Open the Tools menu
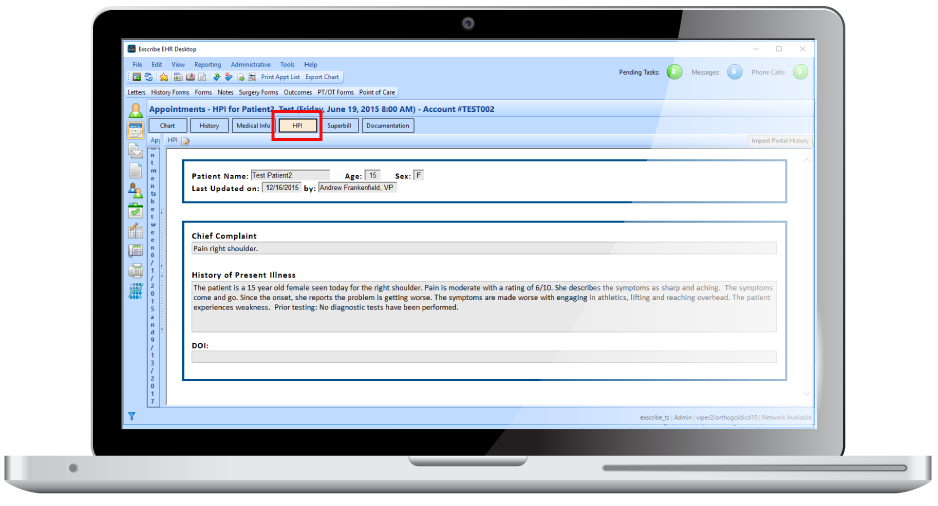 [x=287, y=65]
